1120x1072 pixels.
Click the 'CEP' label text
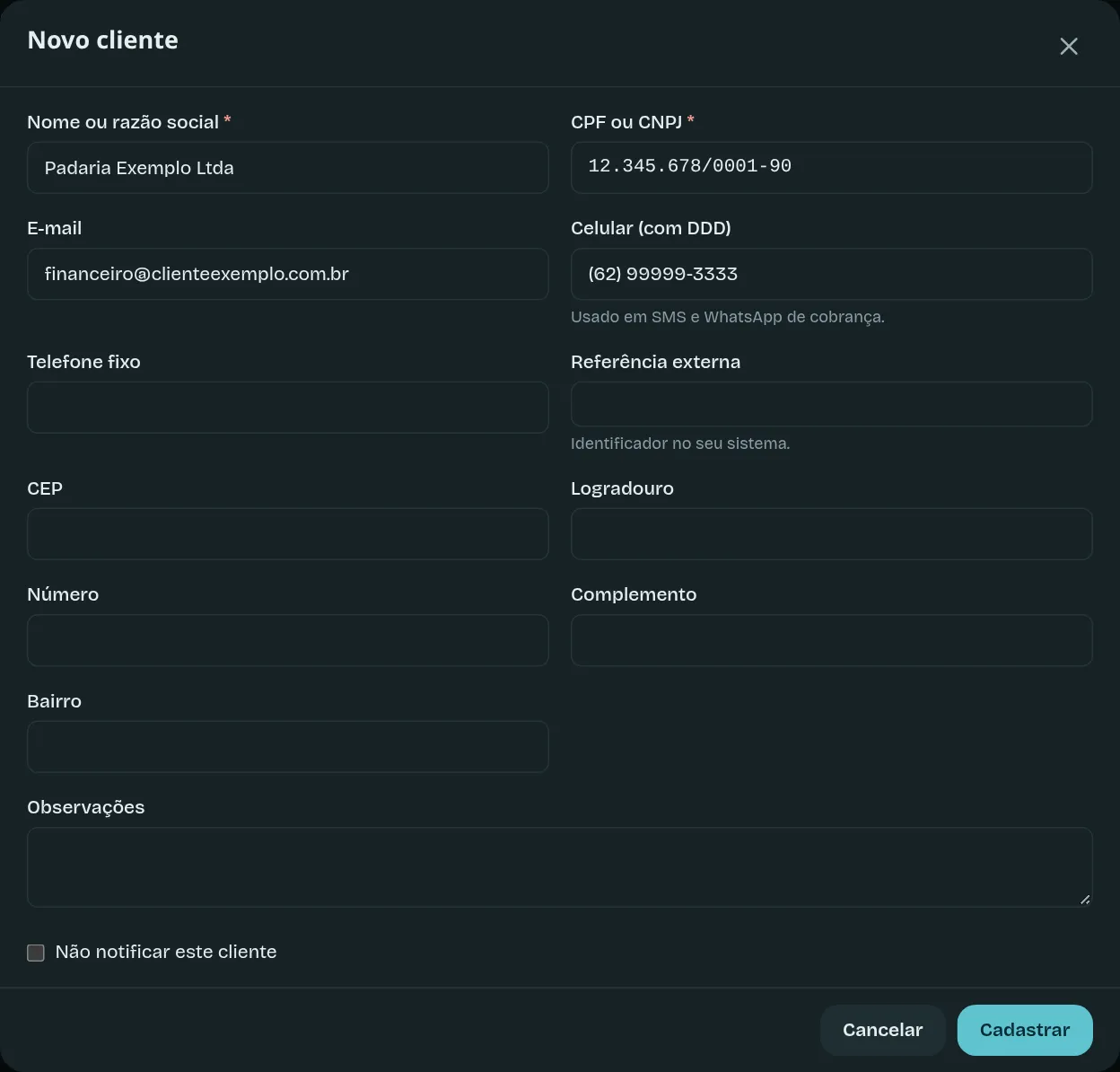45,488
